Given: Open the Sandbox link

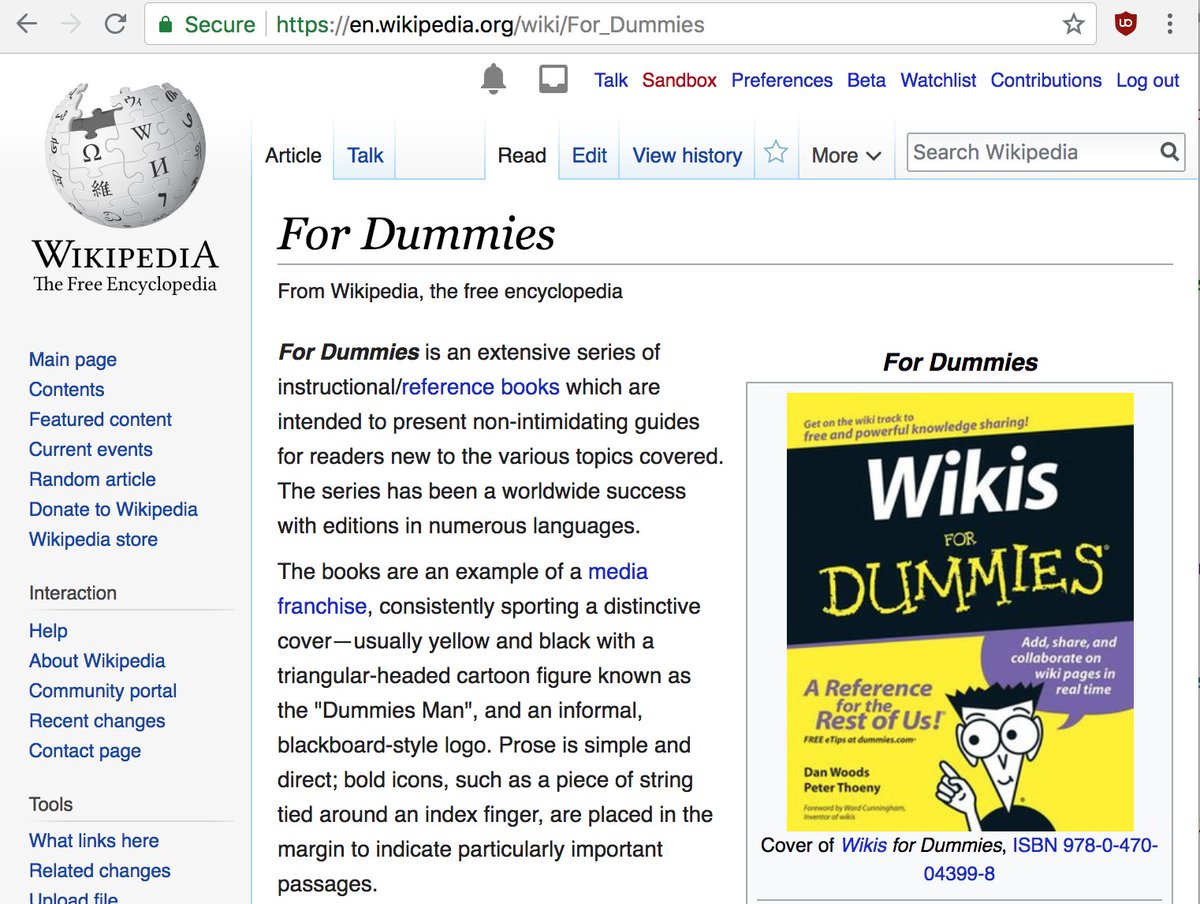Looking at the screenshot, I should (679, 80).
